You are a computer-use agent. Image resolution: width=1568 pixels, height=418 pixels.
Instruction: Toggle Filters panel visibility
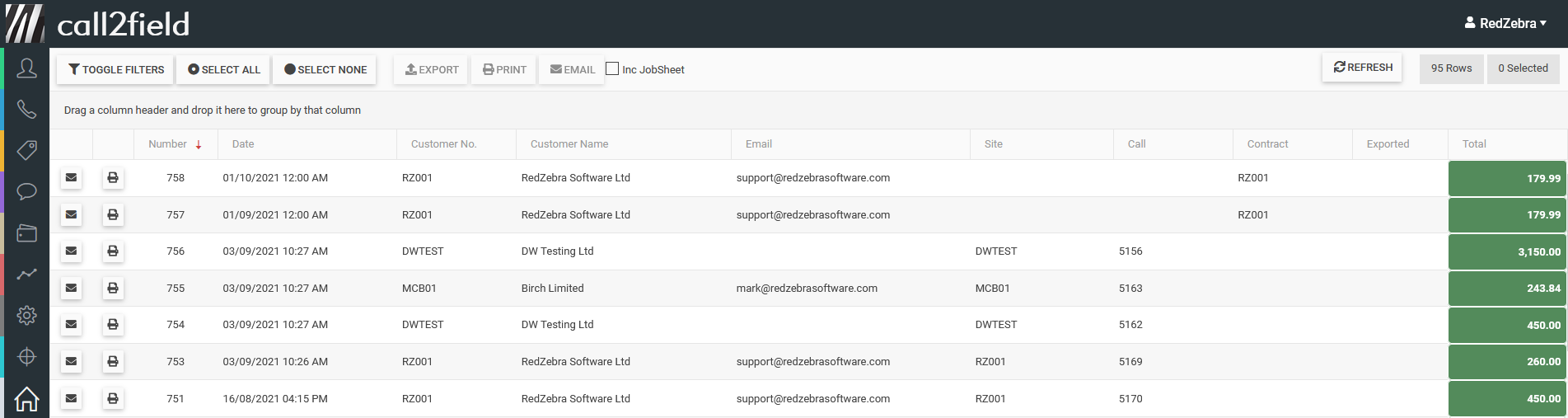[116, 70]
